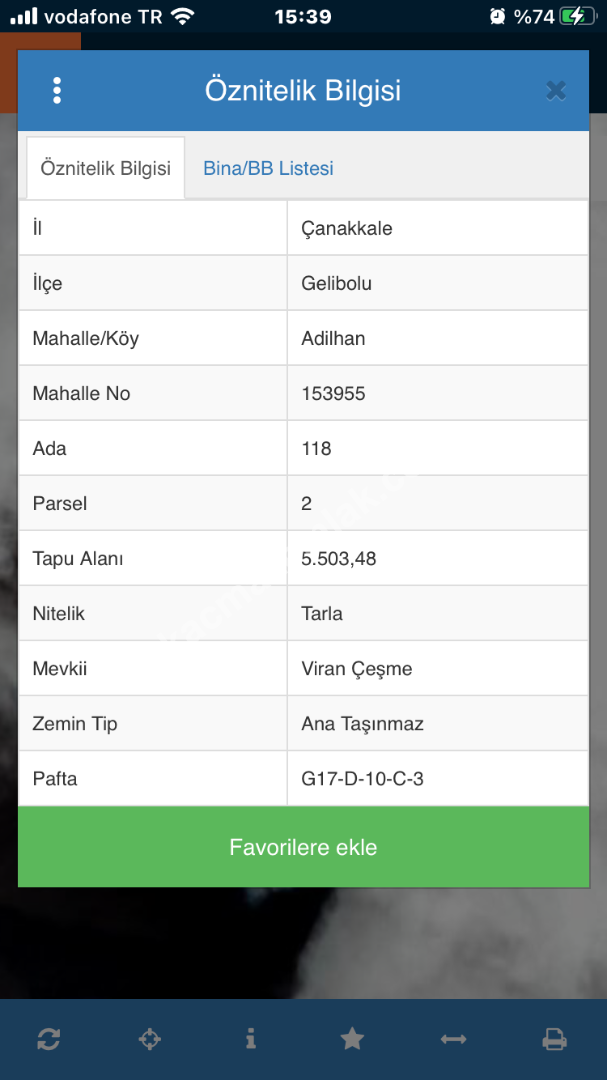607x1080 pixels.
Task: Open the three-dot options menu
Action: pyautogui.click(x=57, y=91)
